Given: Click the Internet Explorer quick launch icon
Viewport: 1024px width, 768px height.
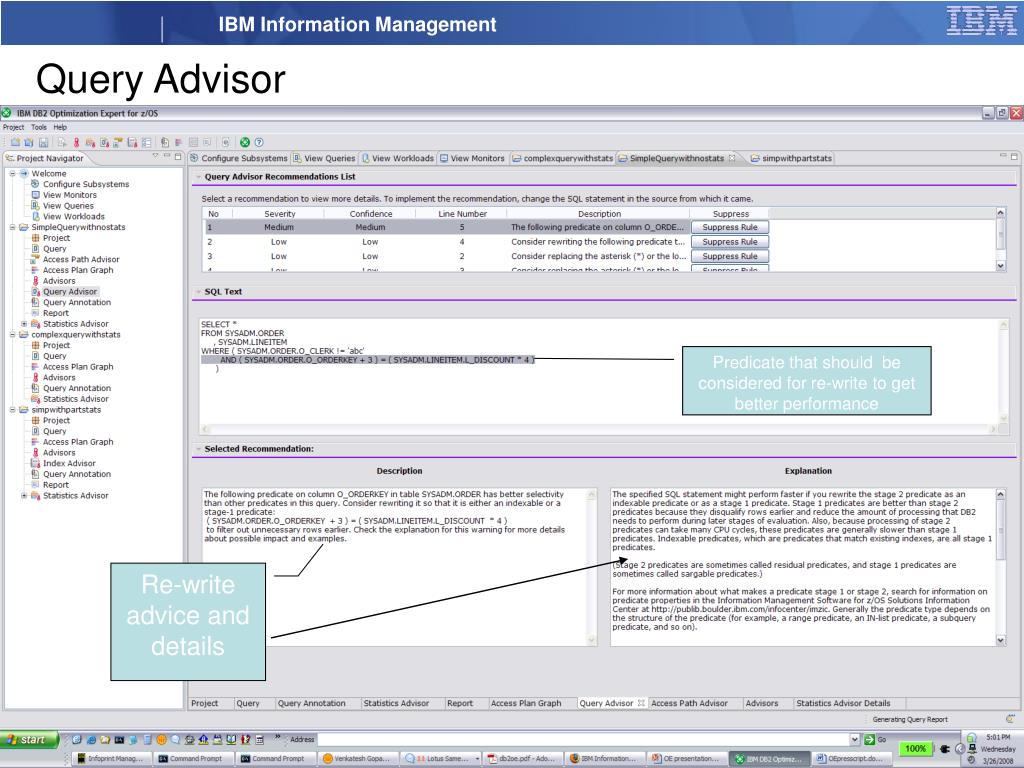Looking at the screenshot, I should click(91, 739).
